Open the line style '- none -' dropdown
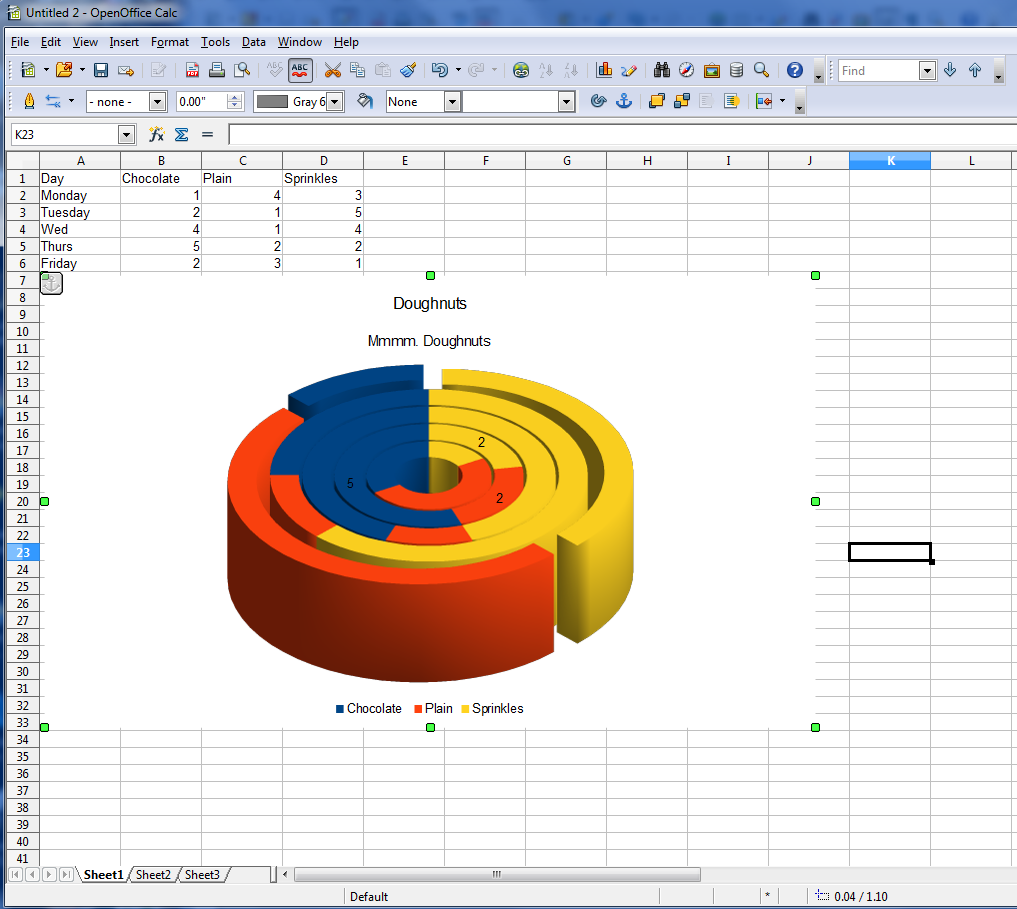 pos(158,102)
